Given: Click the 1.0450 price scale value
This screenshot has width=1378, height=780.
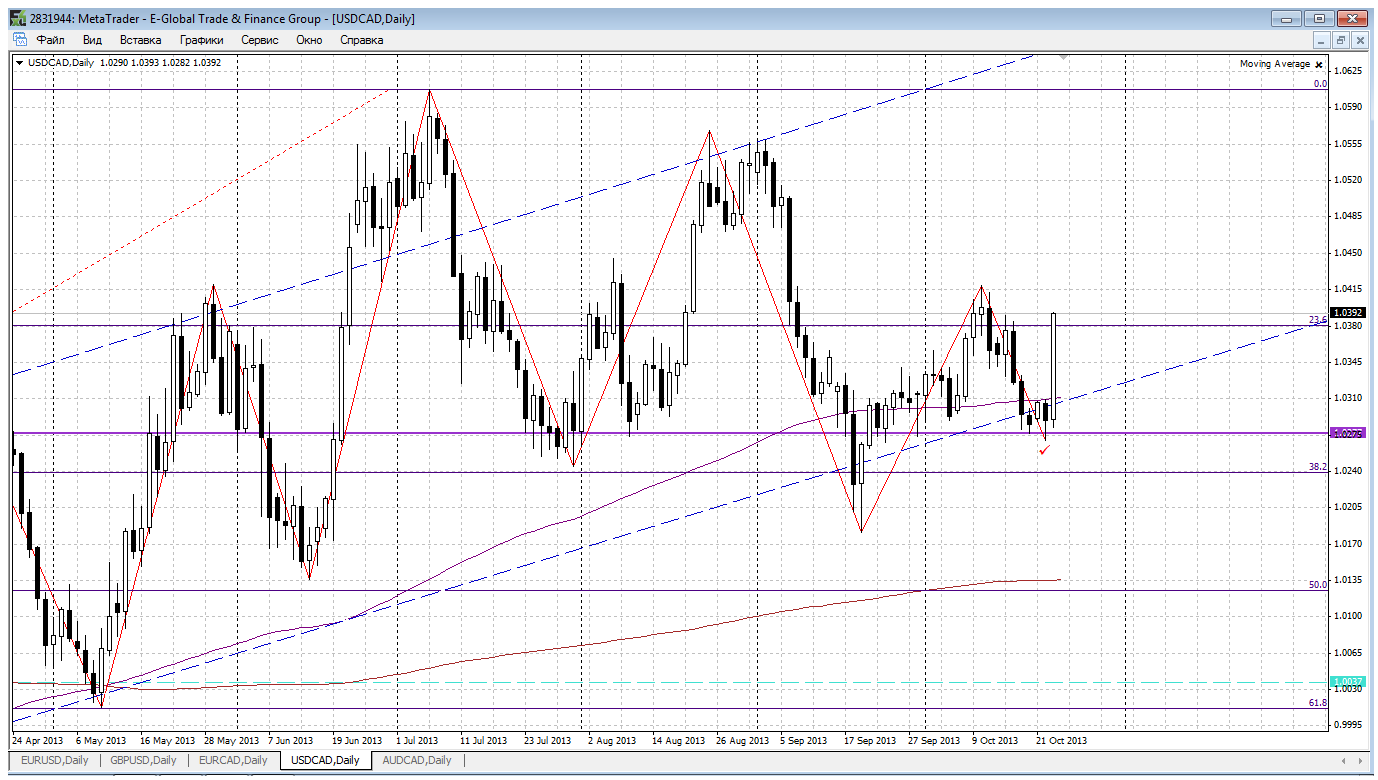Looking at the screenshot, I should (x=1350, y=252).
